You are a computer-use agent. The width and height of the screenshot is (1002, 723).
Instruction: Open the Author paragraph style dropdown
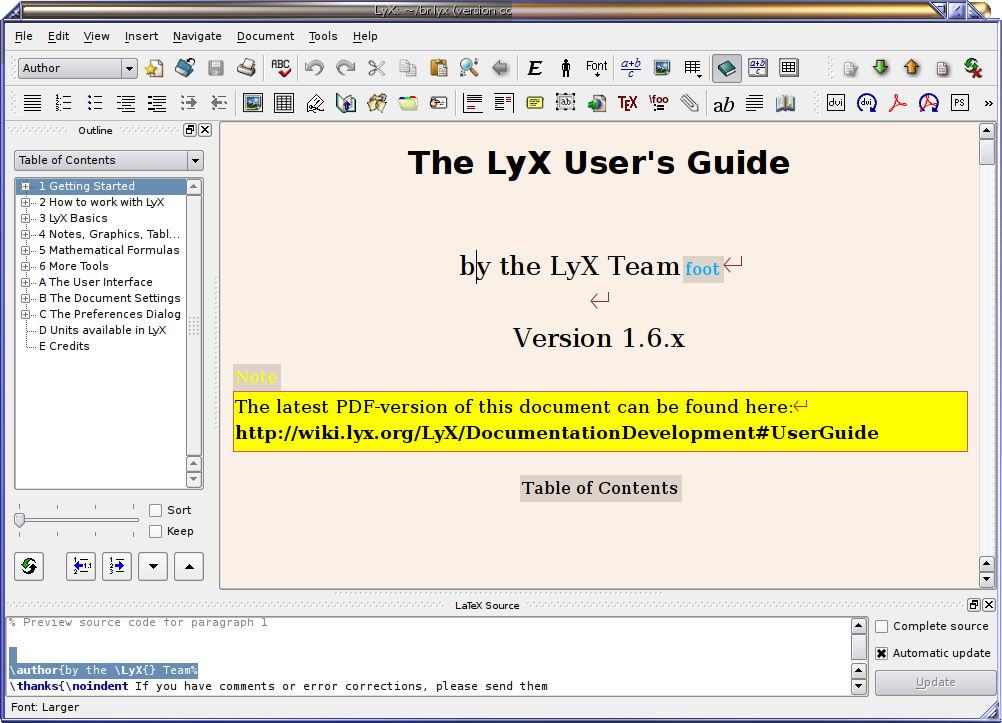pos(77,68)
